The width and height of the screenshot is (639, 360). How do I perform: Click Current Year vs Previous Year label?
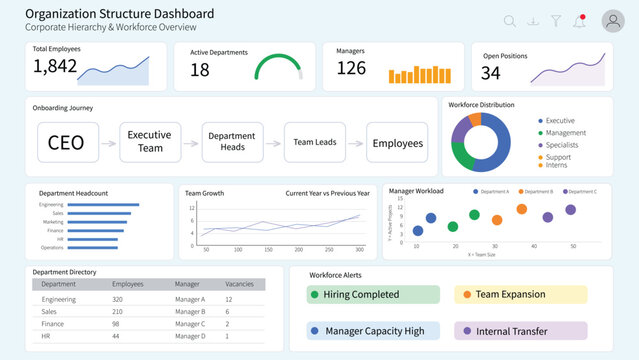328,193
